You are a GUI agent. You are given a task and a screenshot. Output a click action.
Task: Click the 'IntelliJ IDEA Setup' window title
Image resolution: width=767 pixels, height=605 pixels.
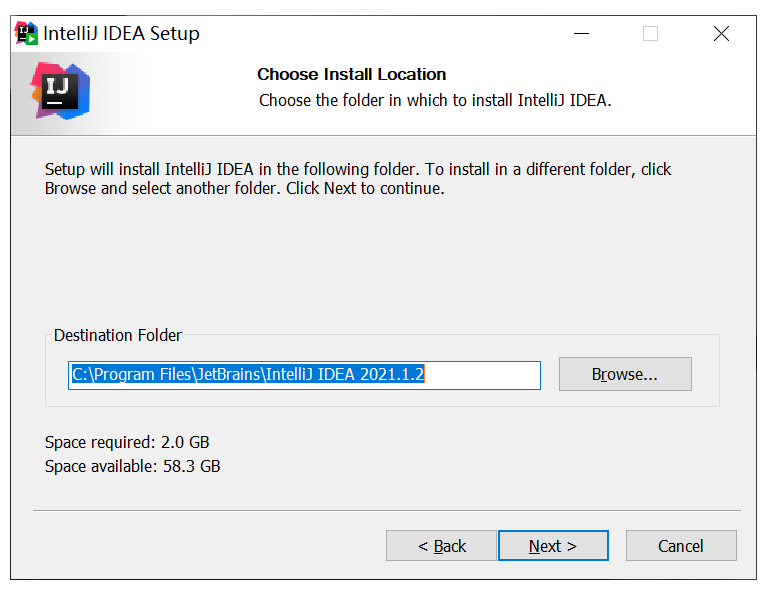[121, 34]
